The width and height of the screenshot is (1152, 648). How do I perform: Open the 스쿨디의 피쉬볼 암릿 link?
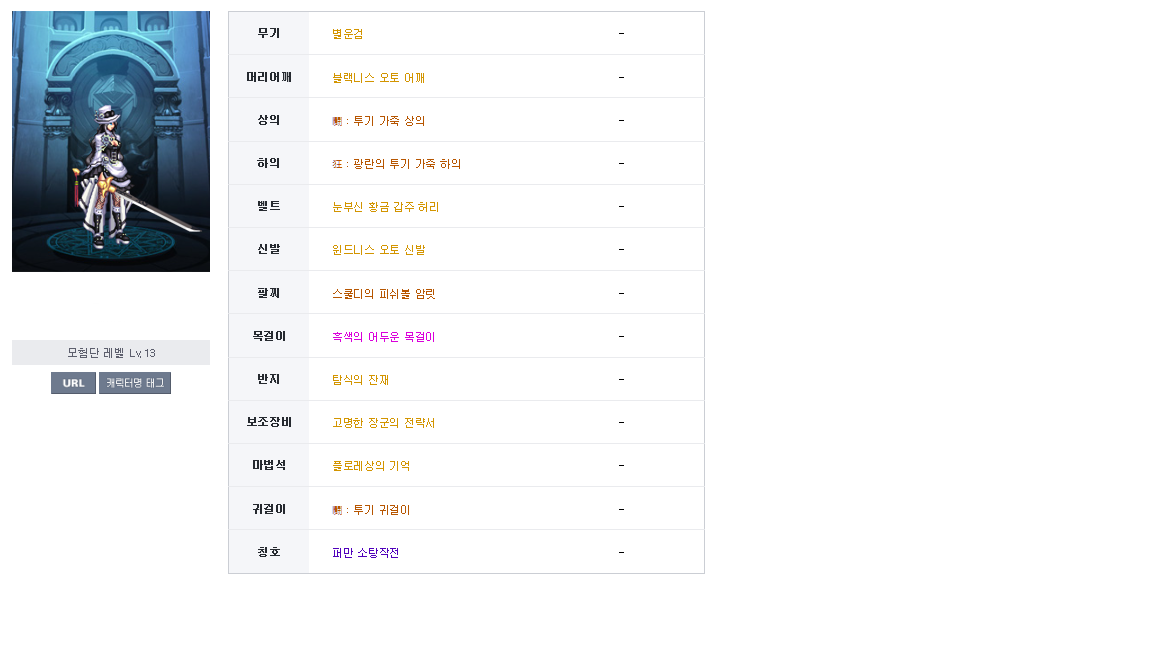pos(384,294)
